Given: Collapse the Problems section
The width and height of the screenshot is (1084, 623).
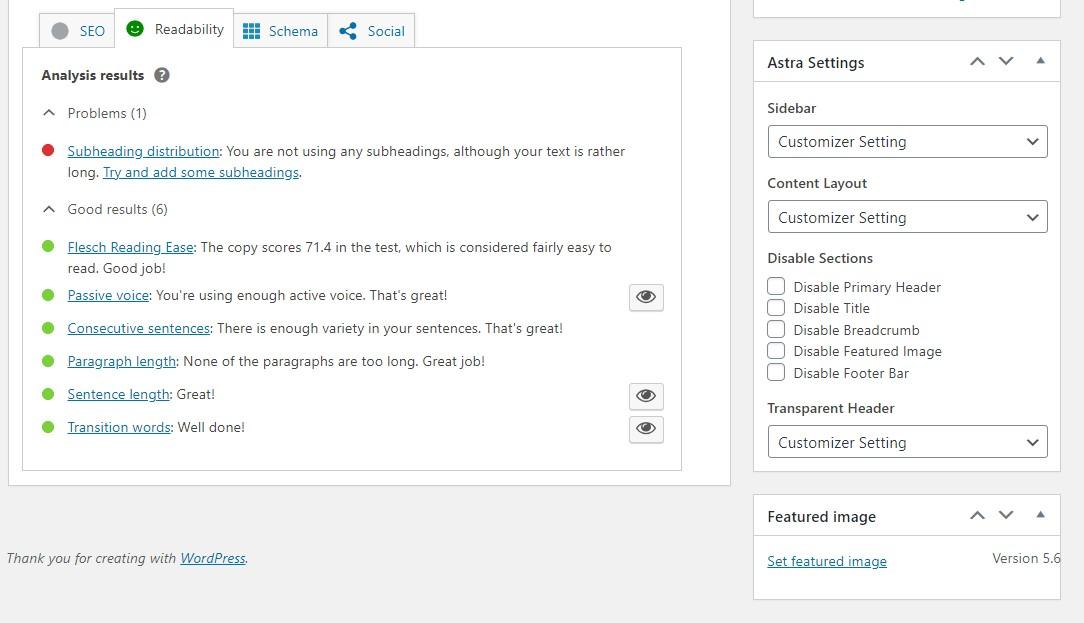Looking at the screenshot, I should click(x=49, y=113).
